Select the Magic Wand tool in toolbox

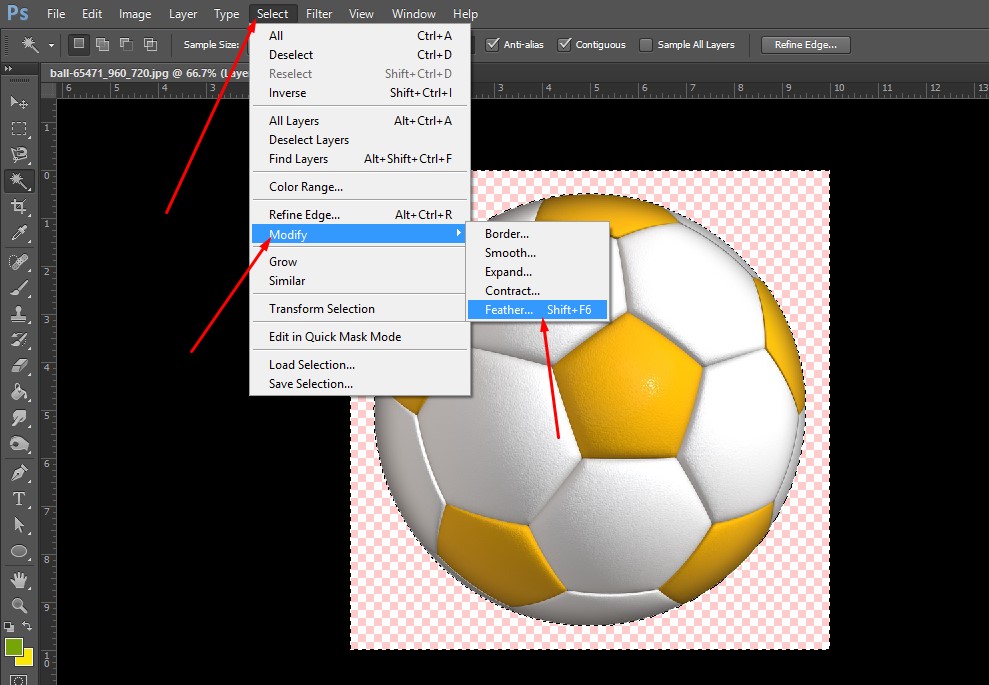tap(19, 181)
